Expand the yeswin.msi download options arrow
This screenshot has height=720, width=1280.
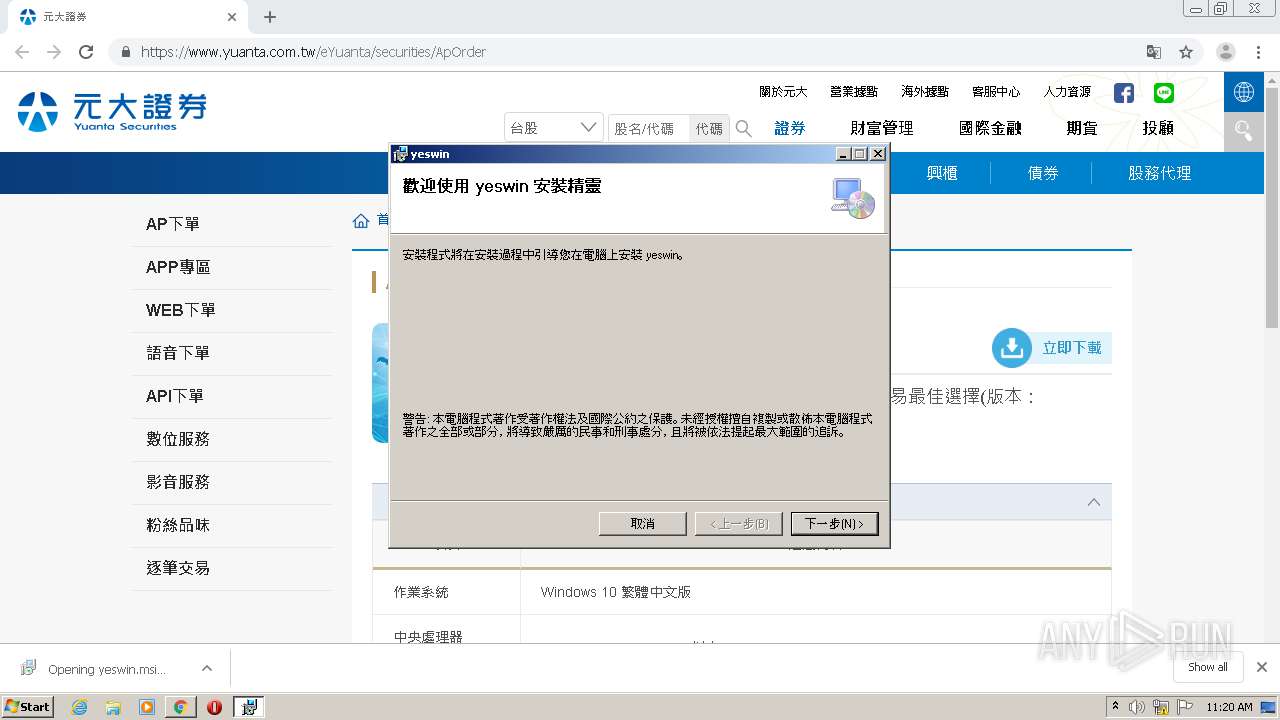point(206,668)
